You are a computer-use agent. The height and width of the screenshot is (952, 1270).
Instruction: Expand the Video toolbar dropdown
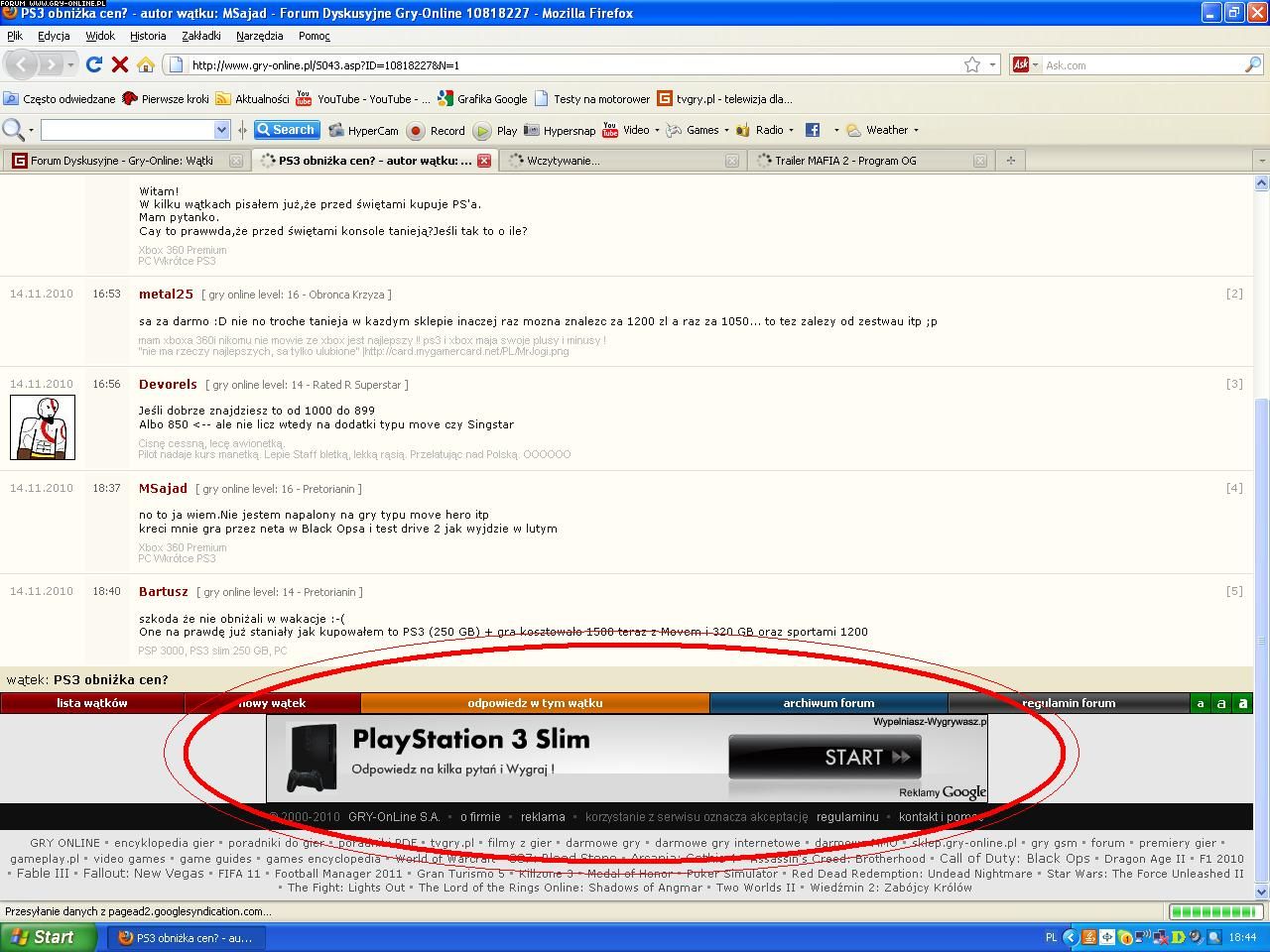click(657, 130)
